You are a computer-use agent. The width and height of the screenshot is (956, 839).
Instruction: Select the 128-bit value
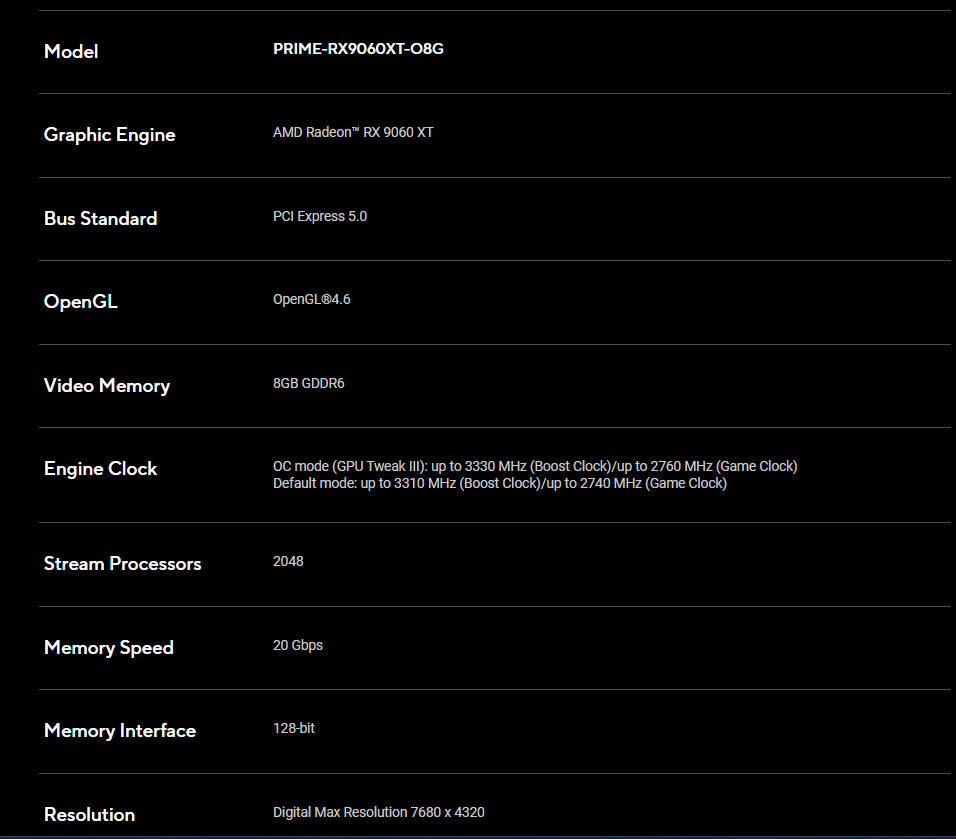(293, 728)
